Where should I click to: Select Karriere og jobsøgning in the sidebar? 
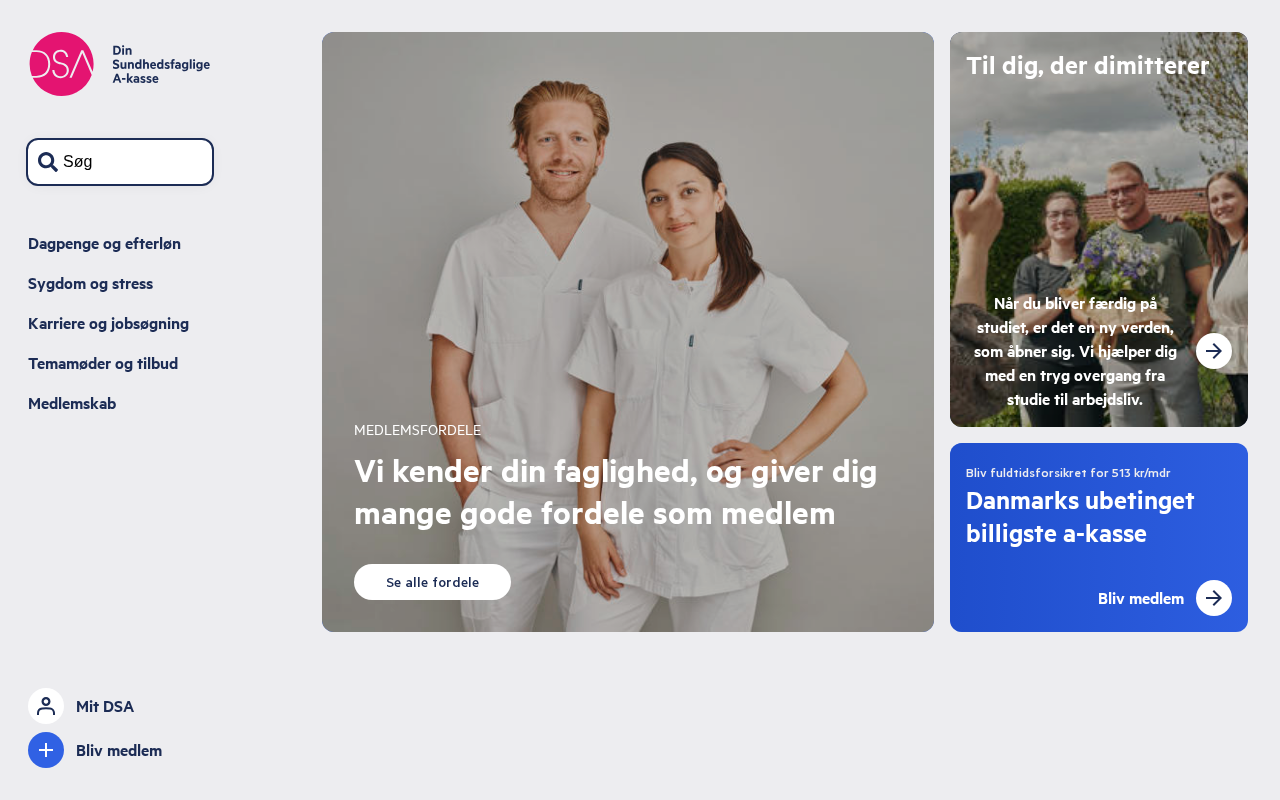(108, 324)
